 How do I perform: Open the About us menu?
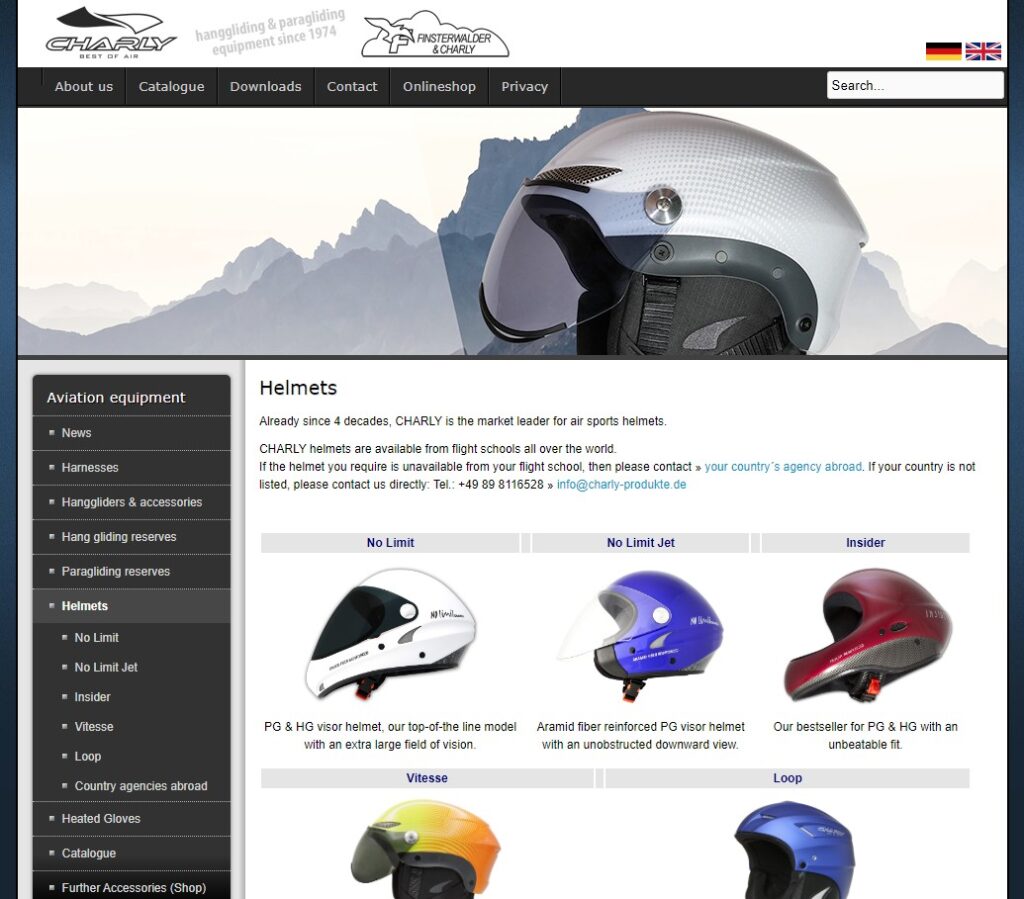click(84, 86)
